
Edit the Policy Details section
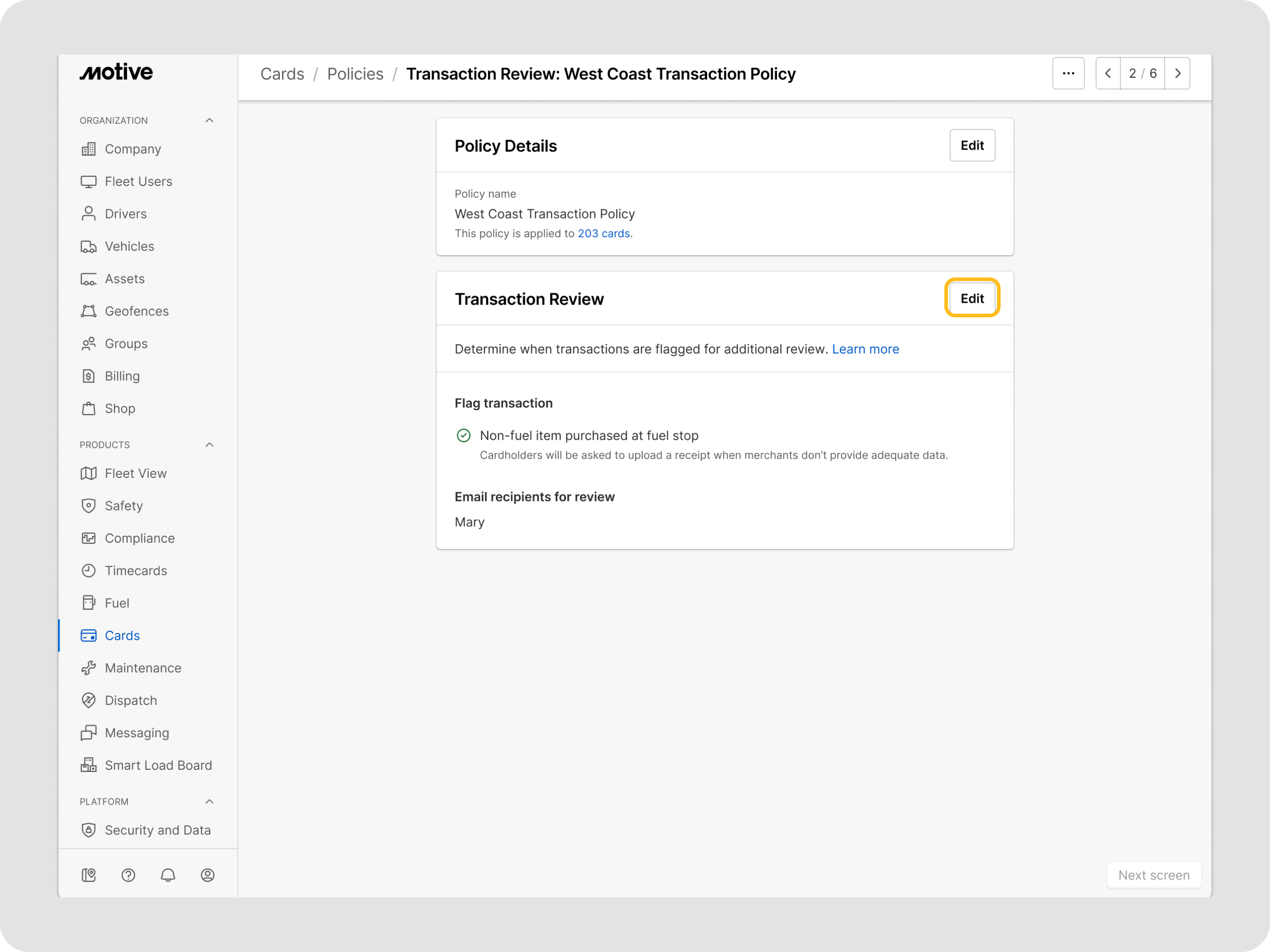972,146
